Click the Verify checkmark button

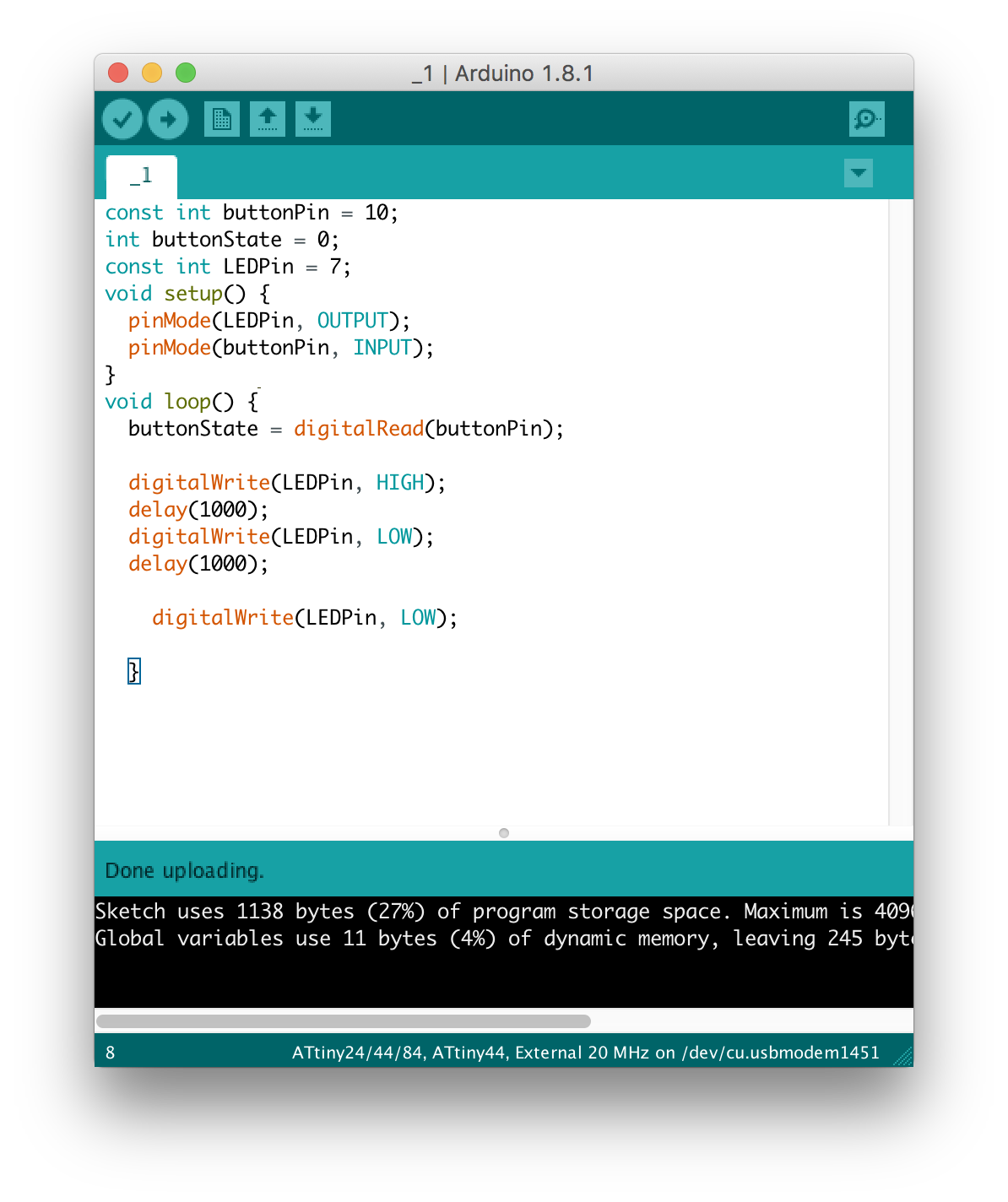pos(122,119)
